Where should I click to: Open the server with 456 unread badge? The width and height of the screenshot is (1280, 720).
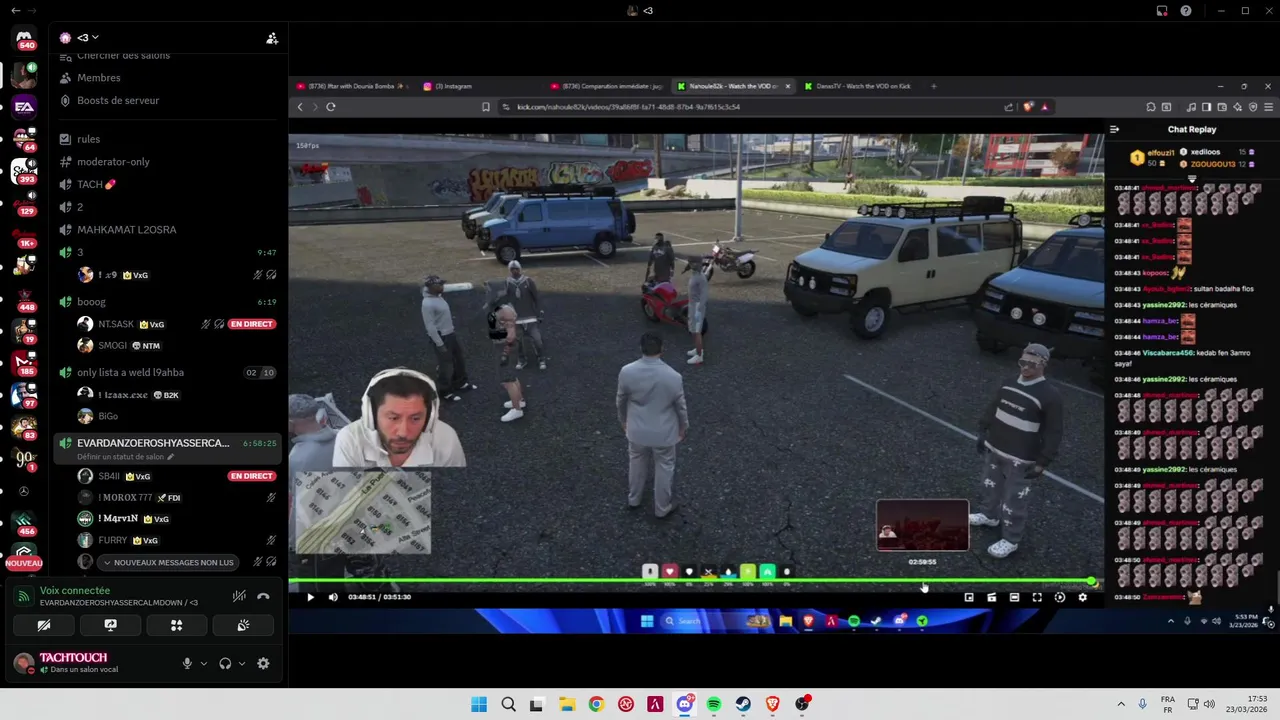[24, 523]
